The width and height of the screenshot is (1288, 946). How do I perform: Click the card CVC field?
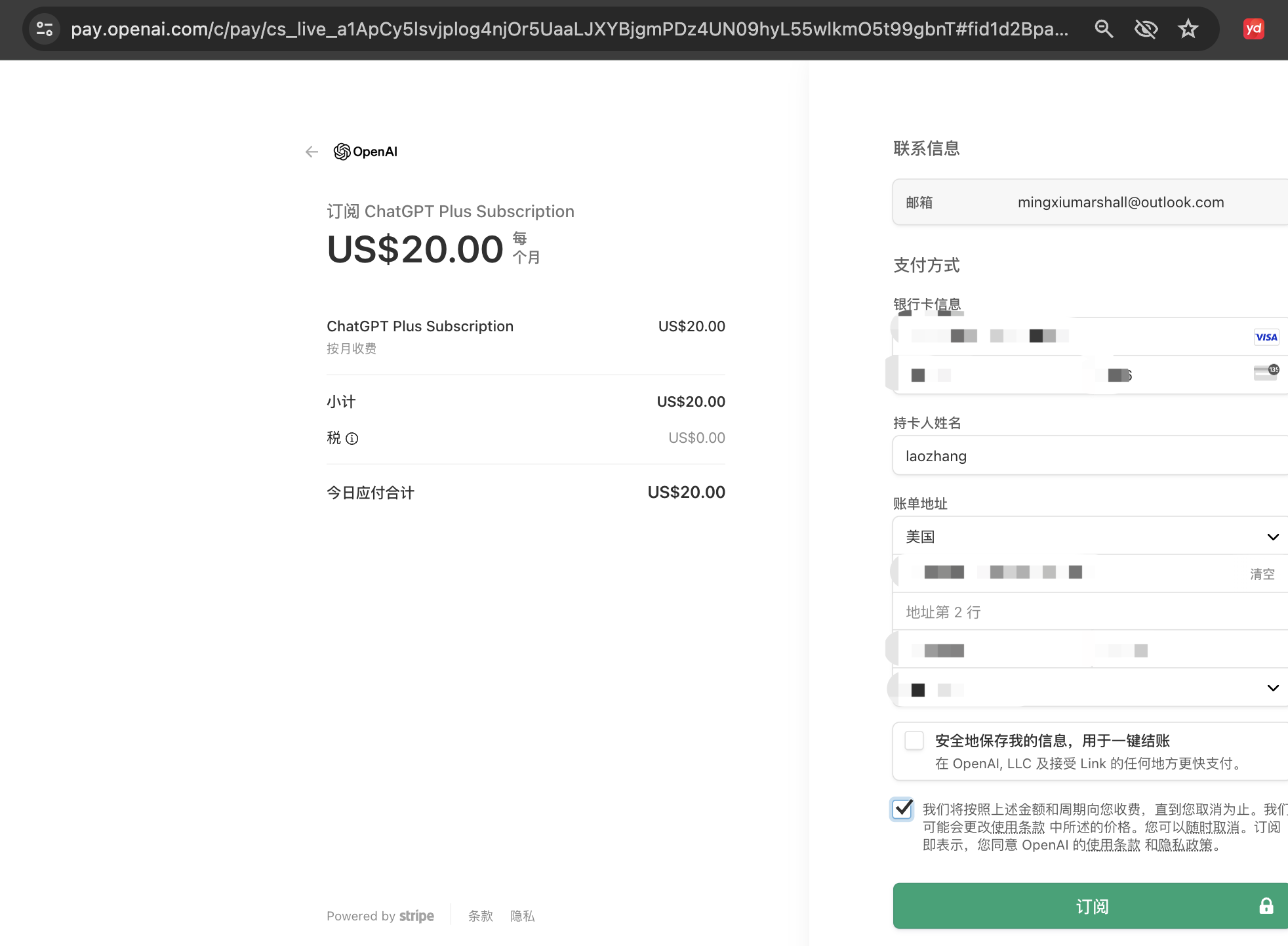(x=1189, y=375)
